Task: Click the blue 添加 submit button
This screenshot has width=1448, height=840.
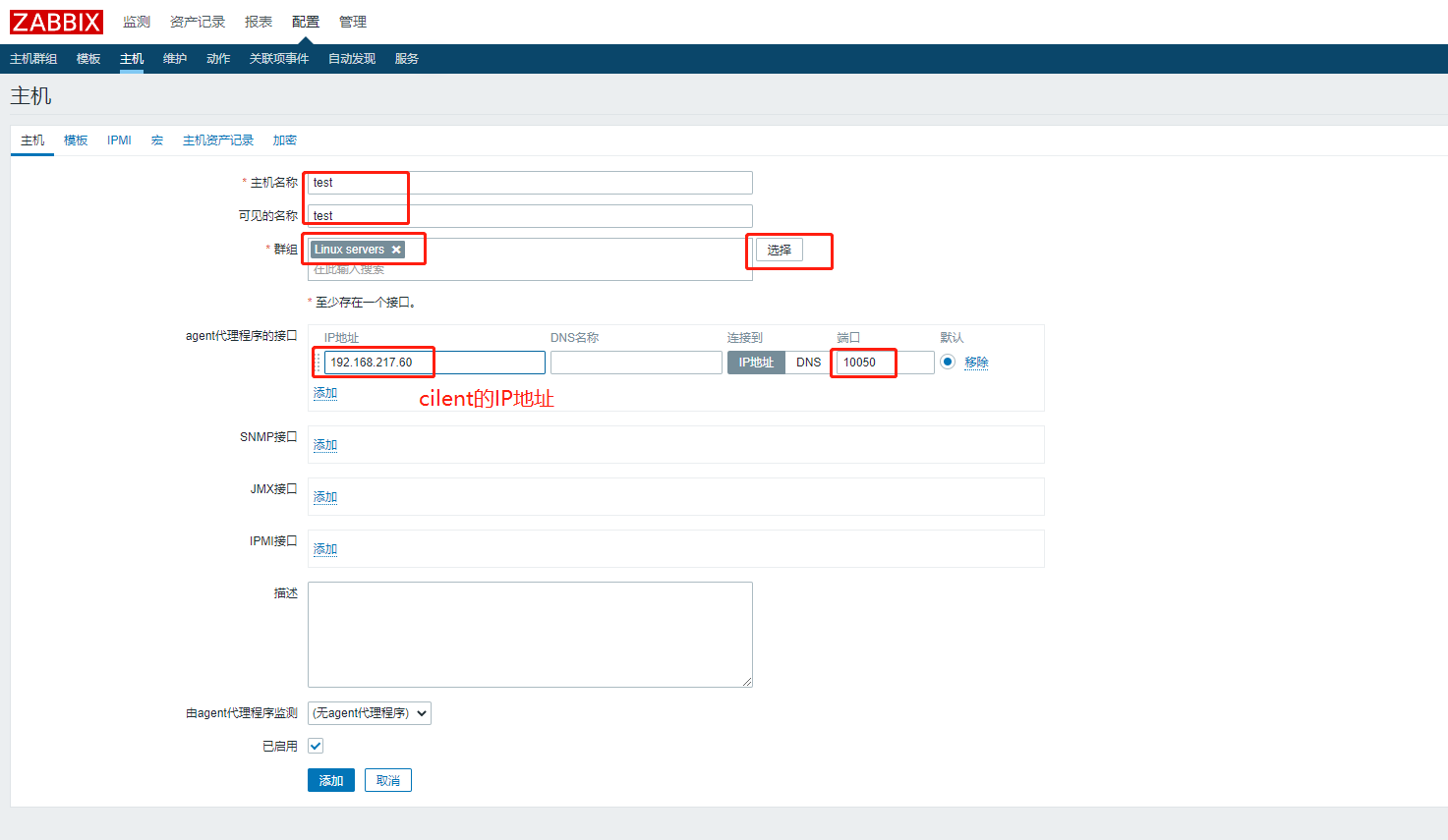Action: pyautogui.click(x=331, y=780)
